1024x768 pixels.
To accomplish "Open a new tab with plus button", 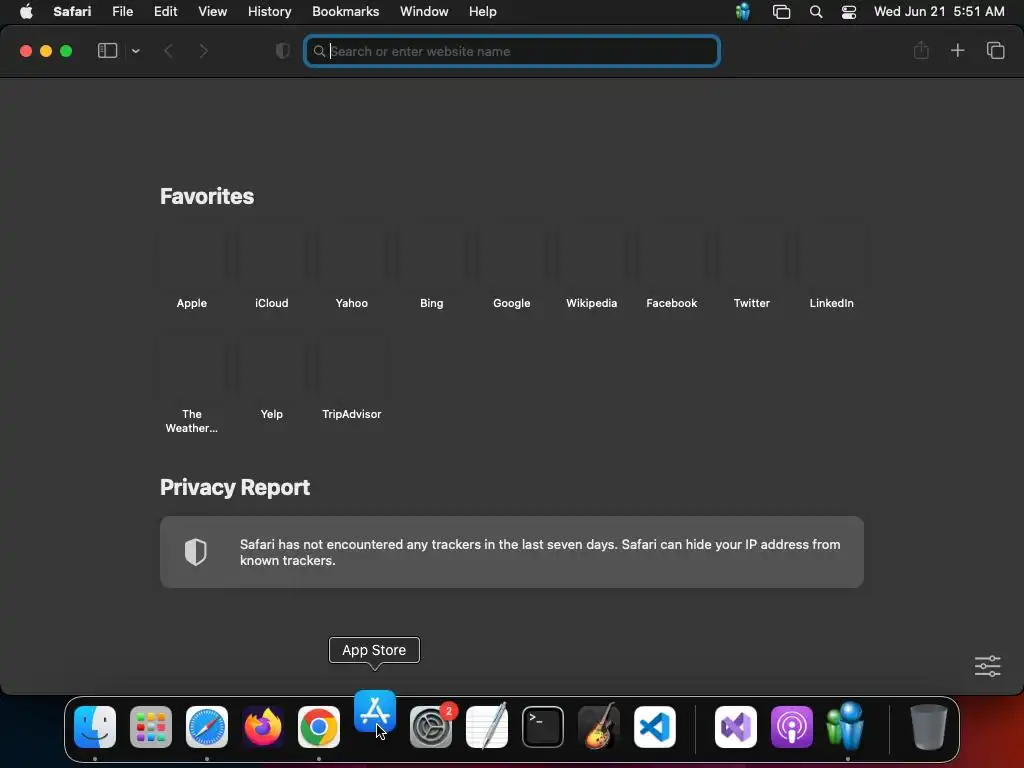I will [x=957, y=50].
